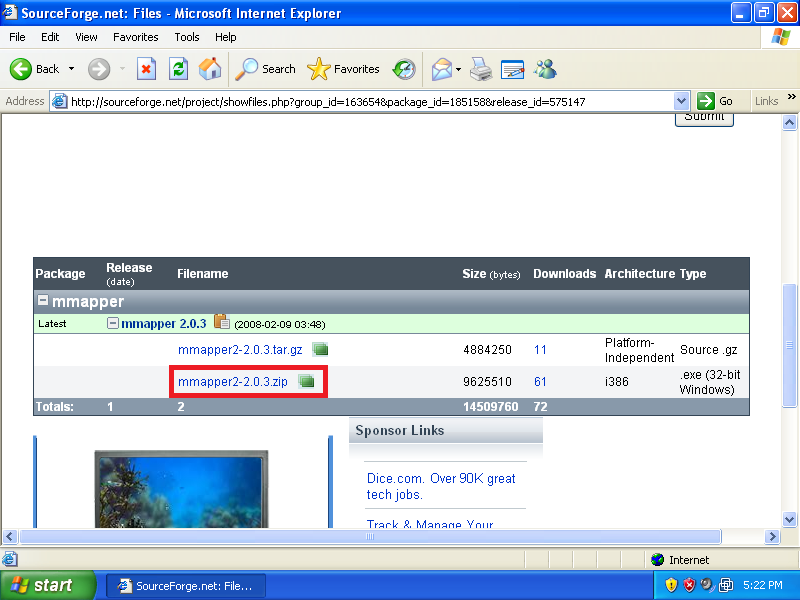The width and height of the screenshot is (800, 600).
Task: Click the horizontal scrollbar thumb
Action: coord(370,536)
